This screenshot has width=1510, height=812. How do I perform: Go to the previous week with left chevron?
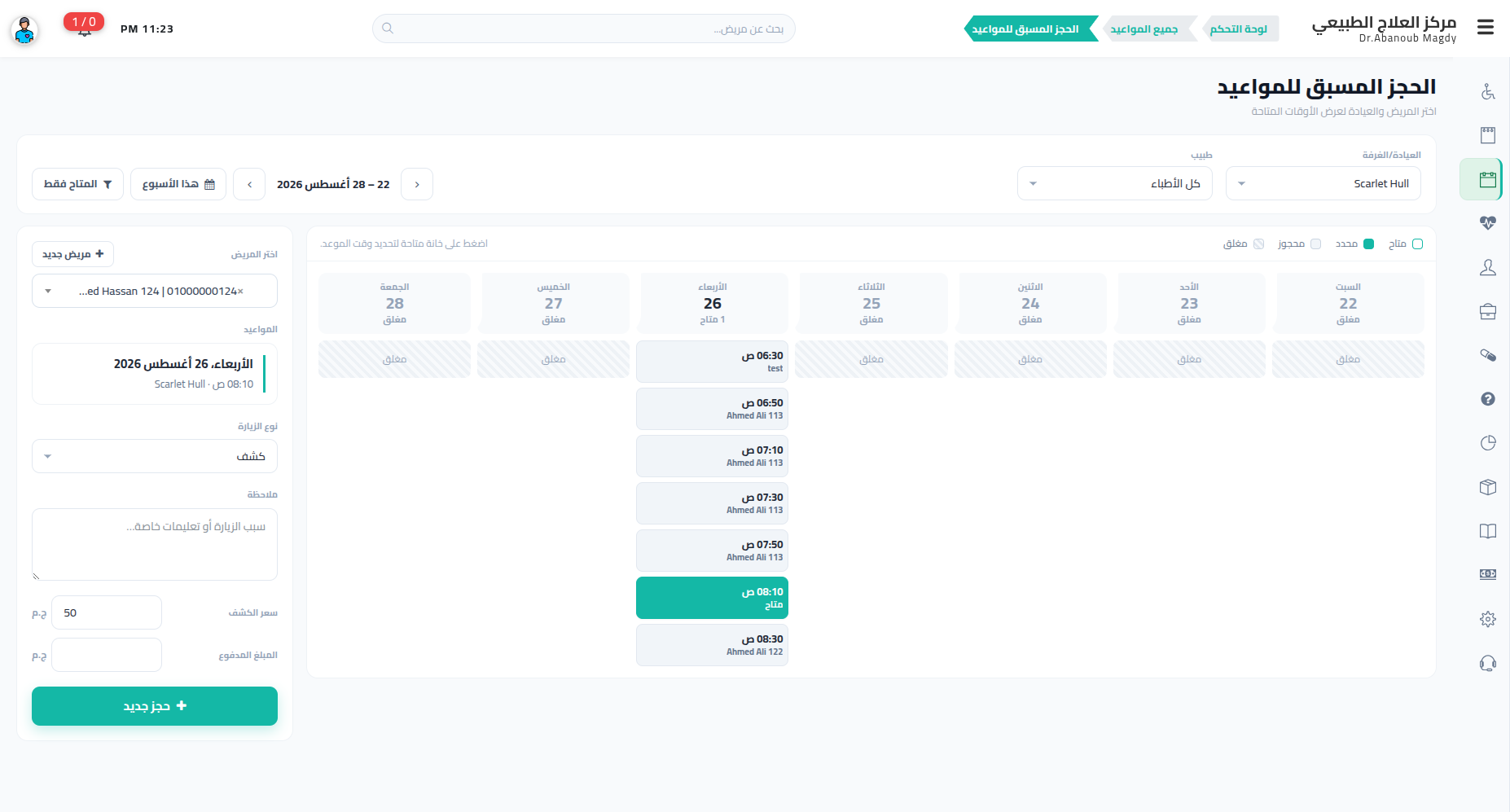click(249, 184)
